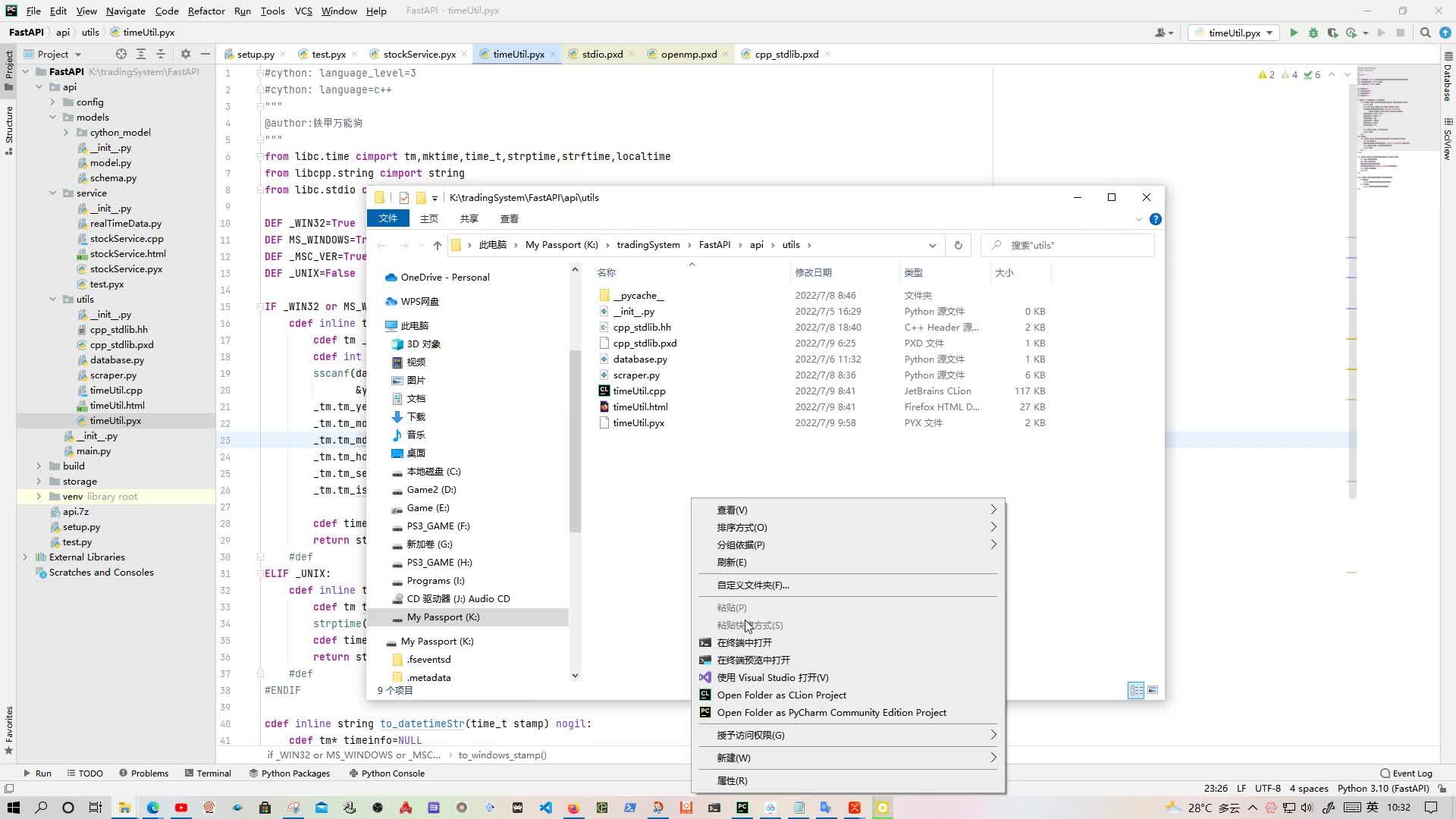1456x819 pixels.
Task: Refresh the Explorer folder view
Action: pos(958,245)
